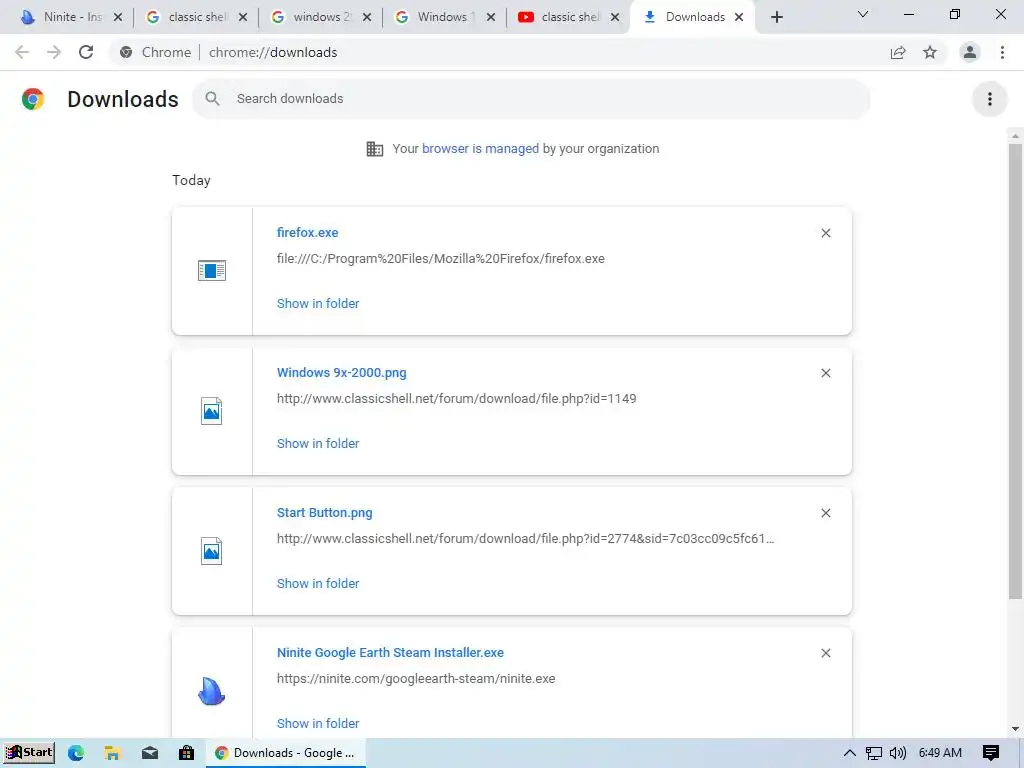Image resolution: width=1024 pixels, height=768 pixels.
Task: Select the Downloads tab
Action: (x=692, y=17)
